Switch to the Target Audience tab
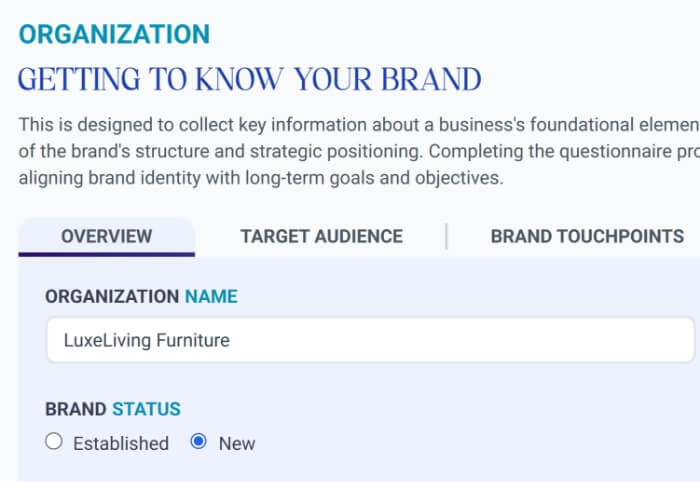700x482 pixels. coord(321,237)
